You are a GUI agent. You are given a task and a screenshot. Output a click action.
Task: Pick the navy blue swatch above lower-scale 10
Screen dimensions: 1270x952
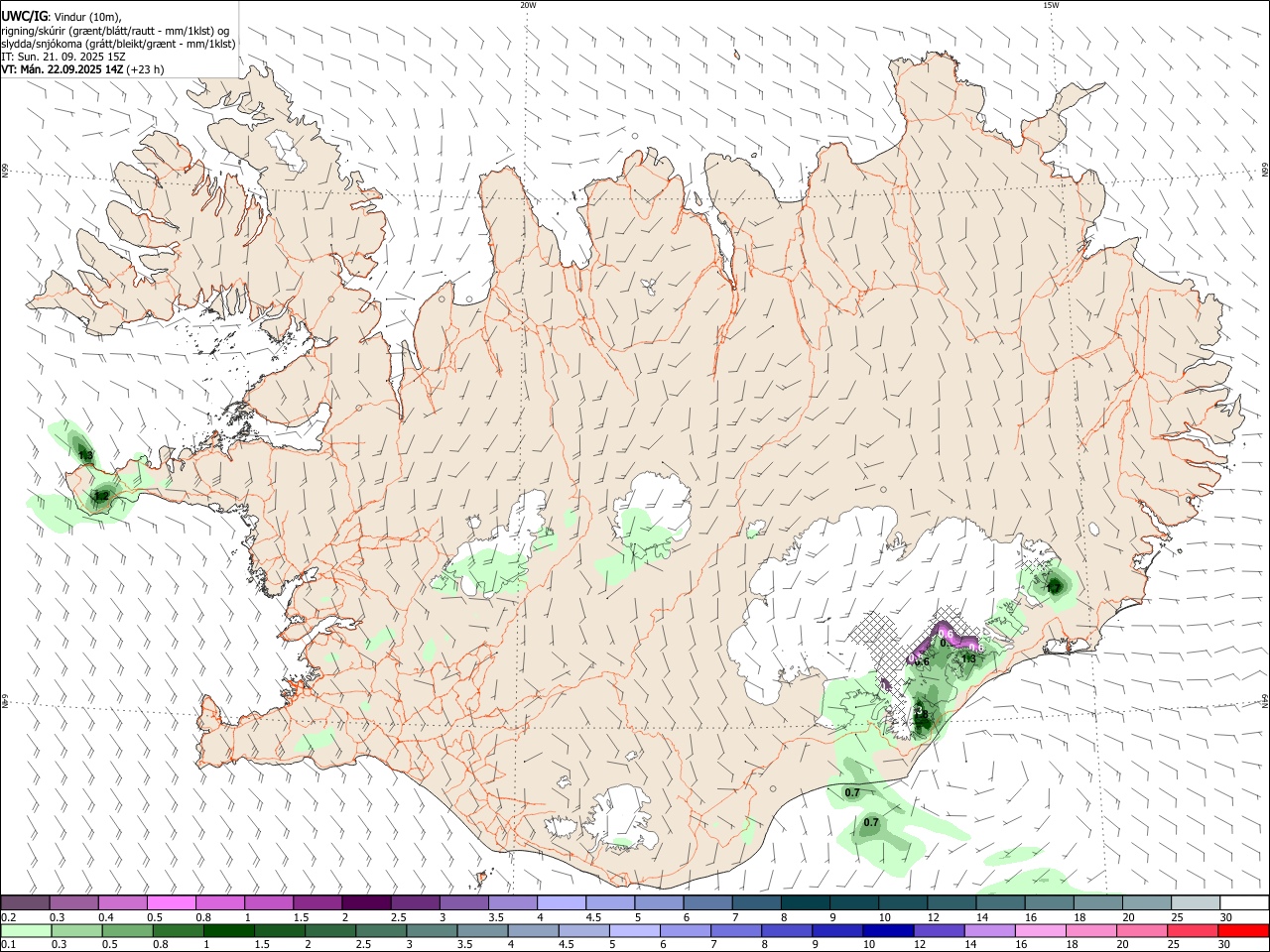click(x=887, y=931)
